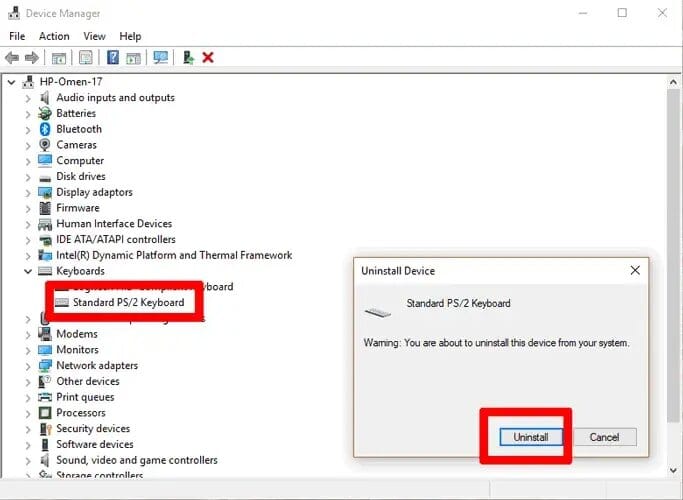Expand the Intel(R) Dynamic Platform chevron
The width and height of the screenshot is (683, 500).
(28, 256)
